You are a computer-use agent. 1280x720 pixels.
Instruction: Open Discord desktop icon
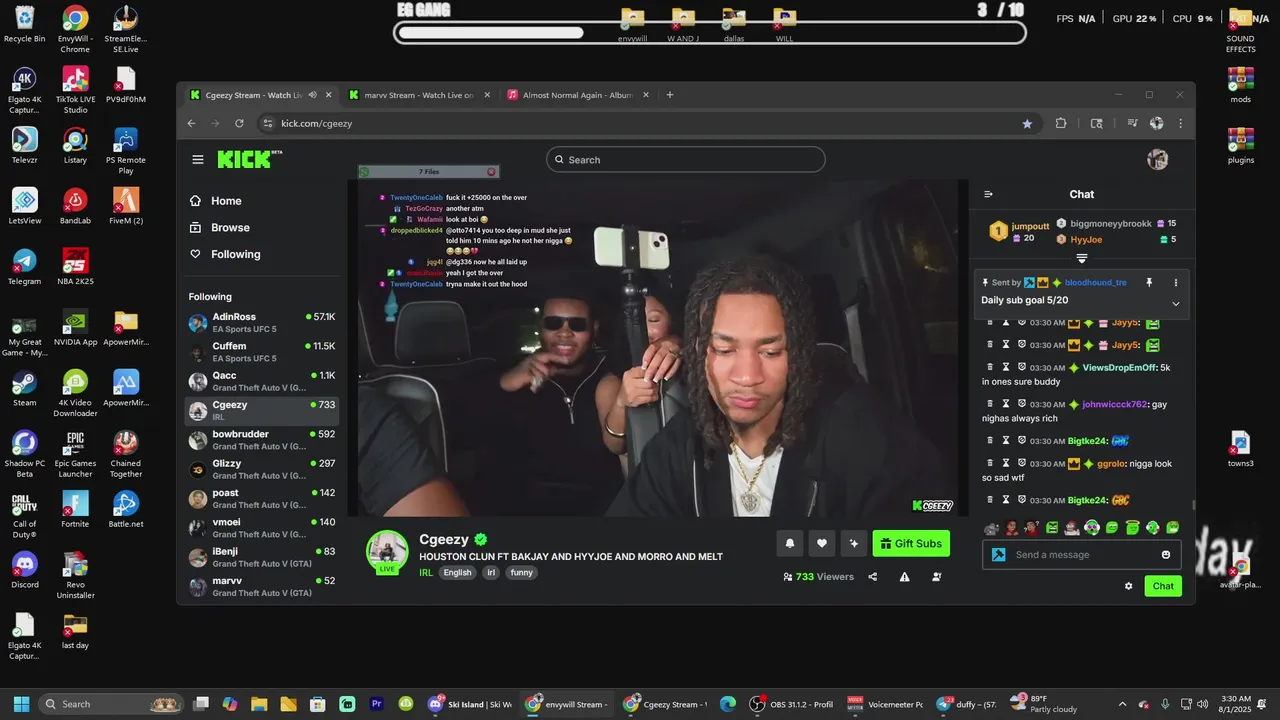pyautogui.click(x=24, y=570)
